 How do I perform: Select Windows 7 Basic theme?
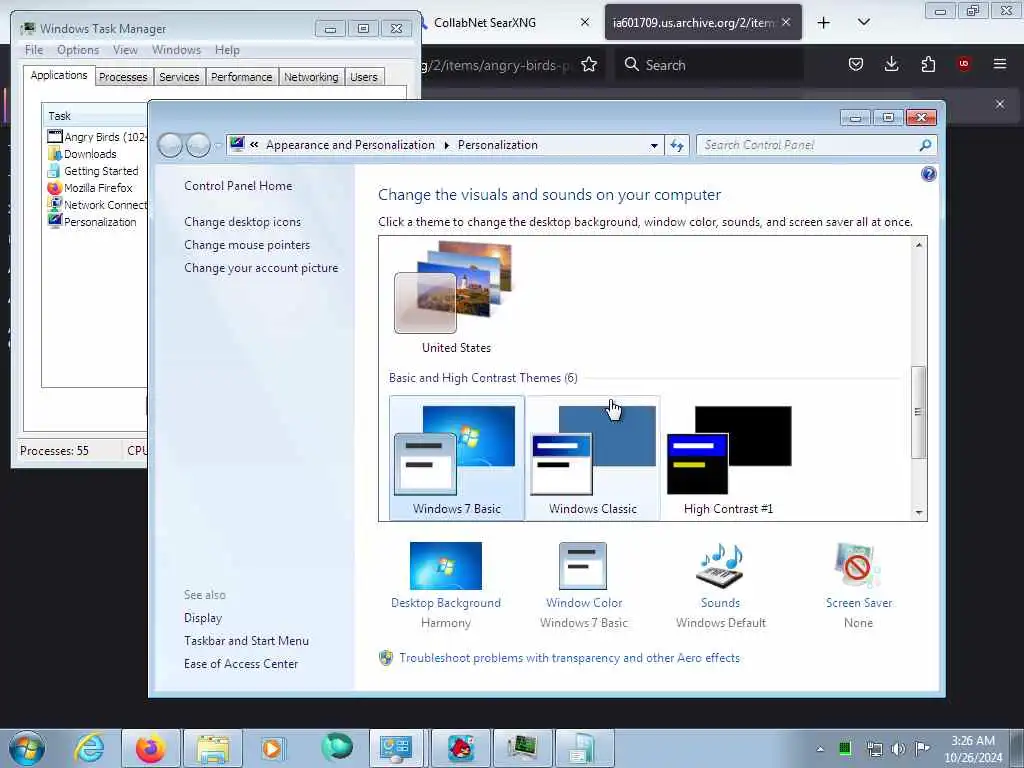pos(456,458)
